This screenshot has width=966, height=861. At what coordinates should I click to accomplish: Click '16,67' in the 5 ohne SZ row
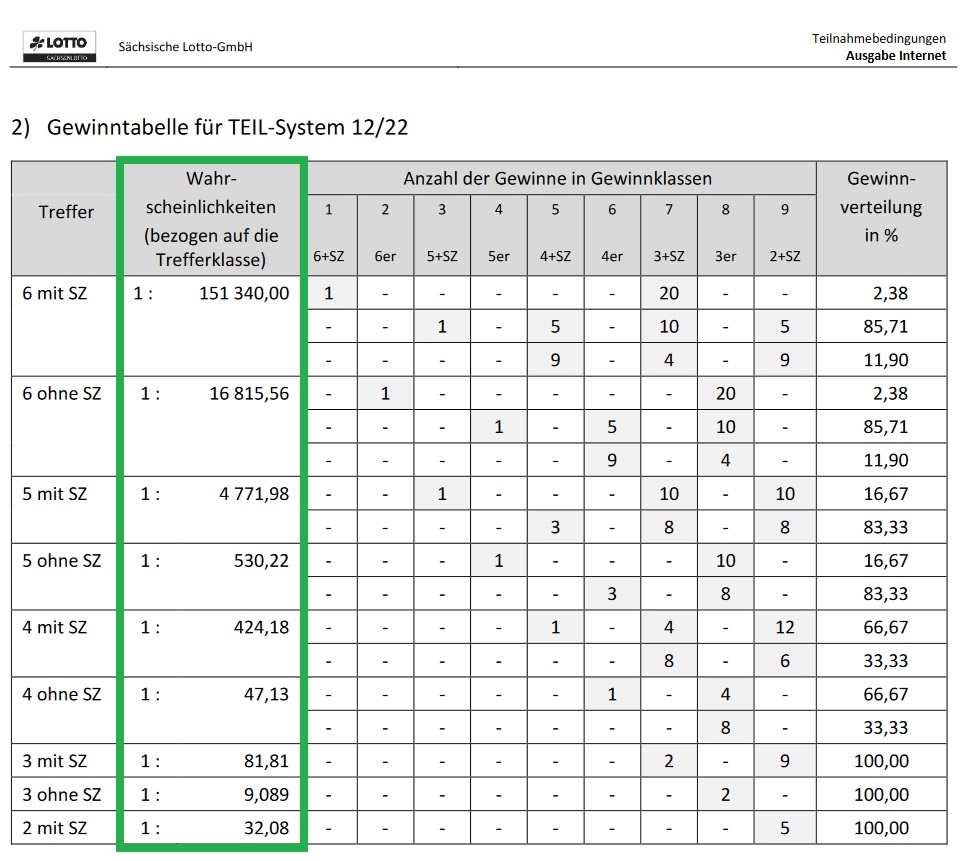(x=886, y=560)
